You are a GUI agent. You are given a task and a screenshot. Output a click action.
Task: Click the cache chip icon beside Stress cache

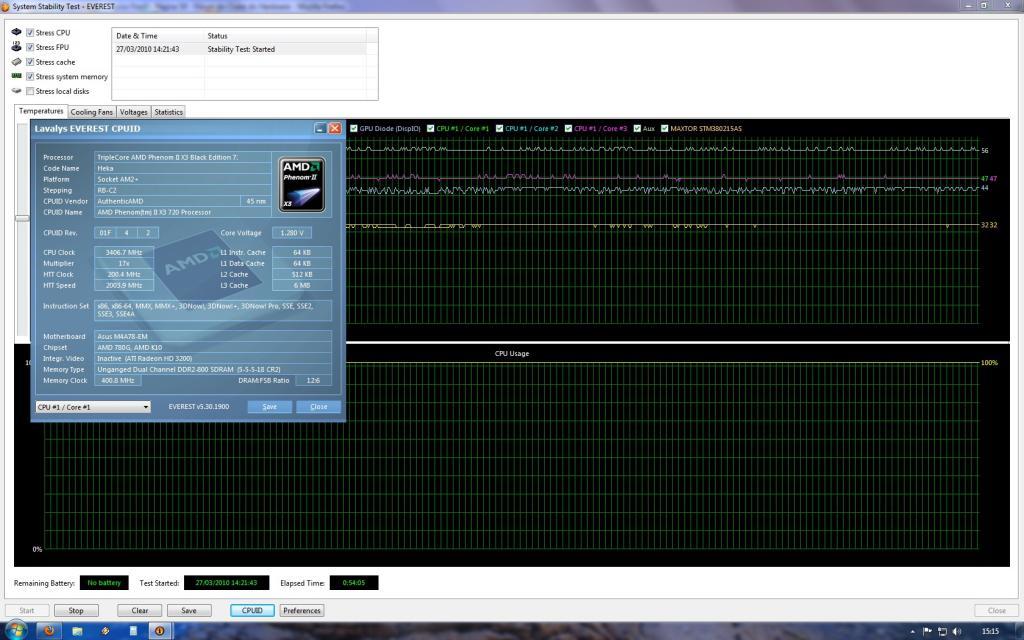[16, 62]
